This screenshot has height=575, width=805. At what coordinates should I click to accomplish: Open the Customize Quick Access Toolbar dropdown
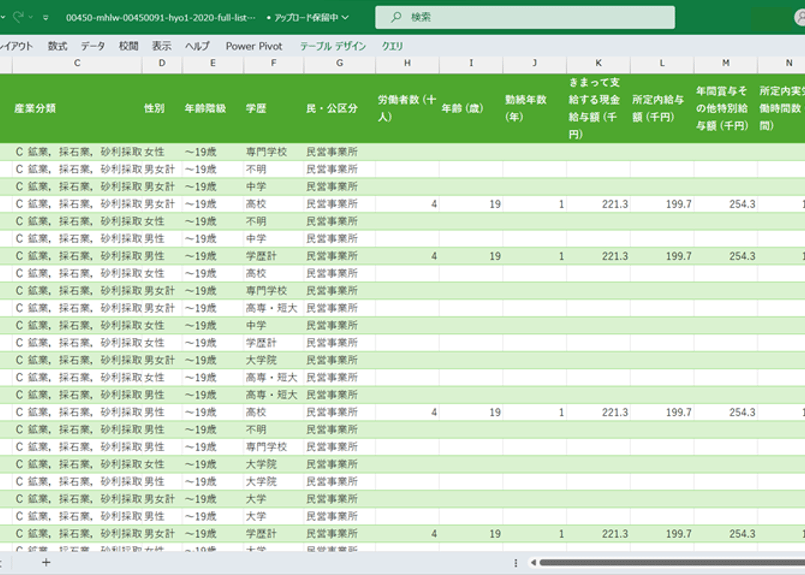tap(45, 17)
